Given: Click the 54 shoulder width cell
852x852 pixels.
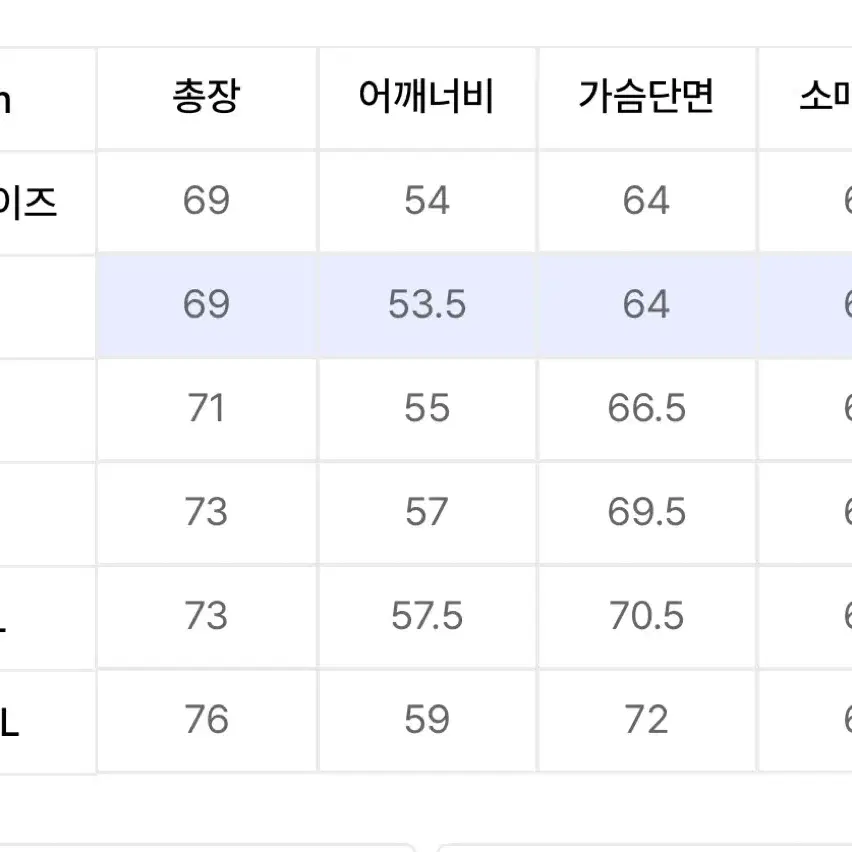Looking at the screenshot, I should tap(427, 201).
